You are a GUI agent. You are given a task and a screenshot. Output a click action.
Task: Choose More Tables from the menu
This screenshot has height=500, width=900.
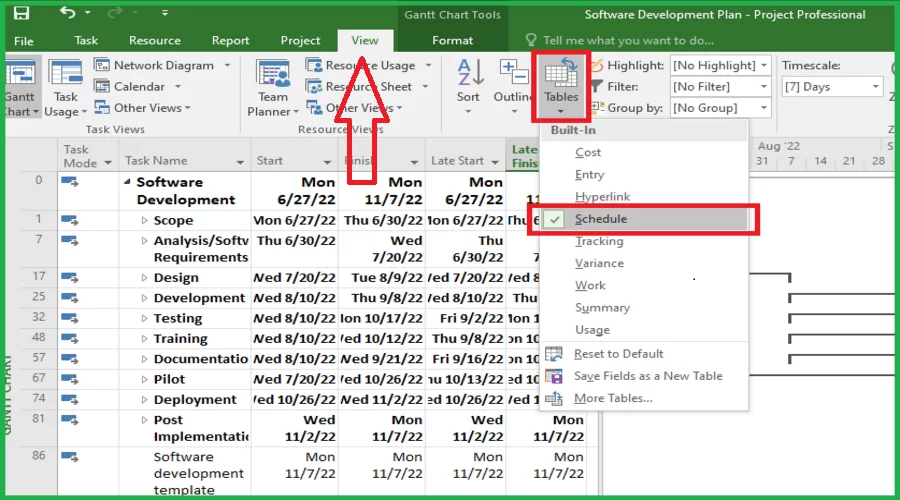tap(612, 398)
